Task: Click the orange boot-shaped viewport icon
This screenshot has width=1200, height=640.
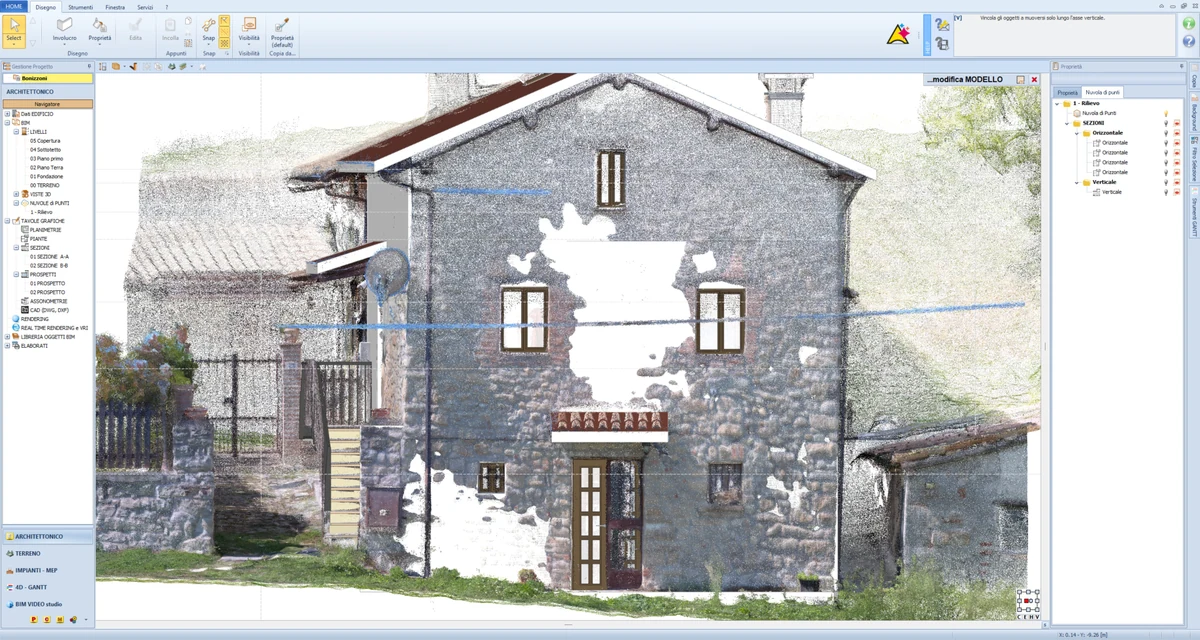Action: point(134,66)
